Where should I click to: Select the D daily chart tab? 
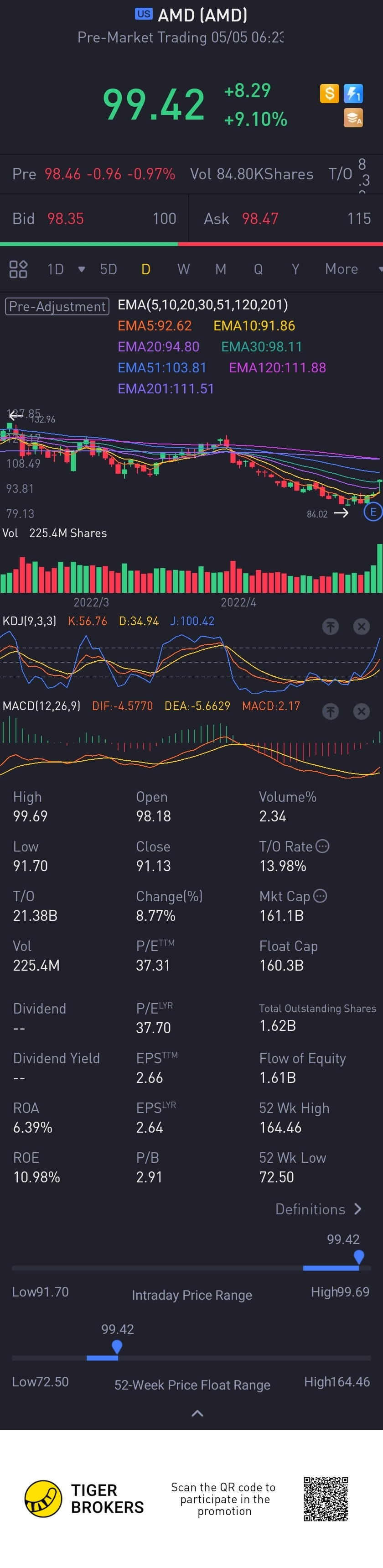click(x=146, y=269)
